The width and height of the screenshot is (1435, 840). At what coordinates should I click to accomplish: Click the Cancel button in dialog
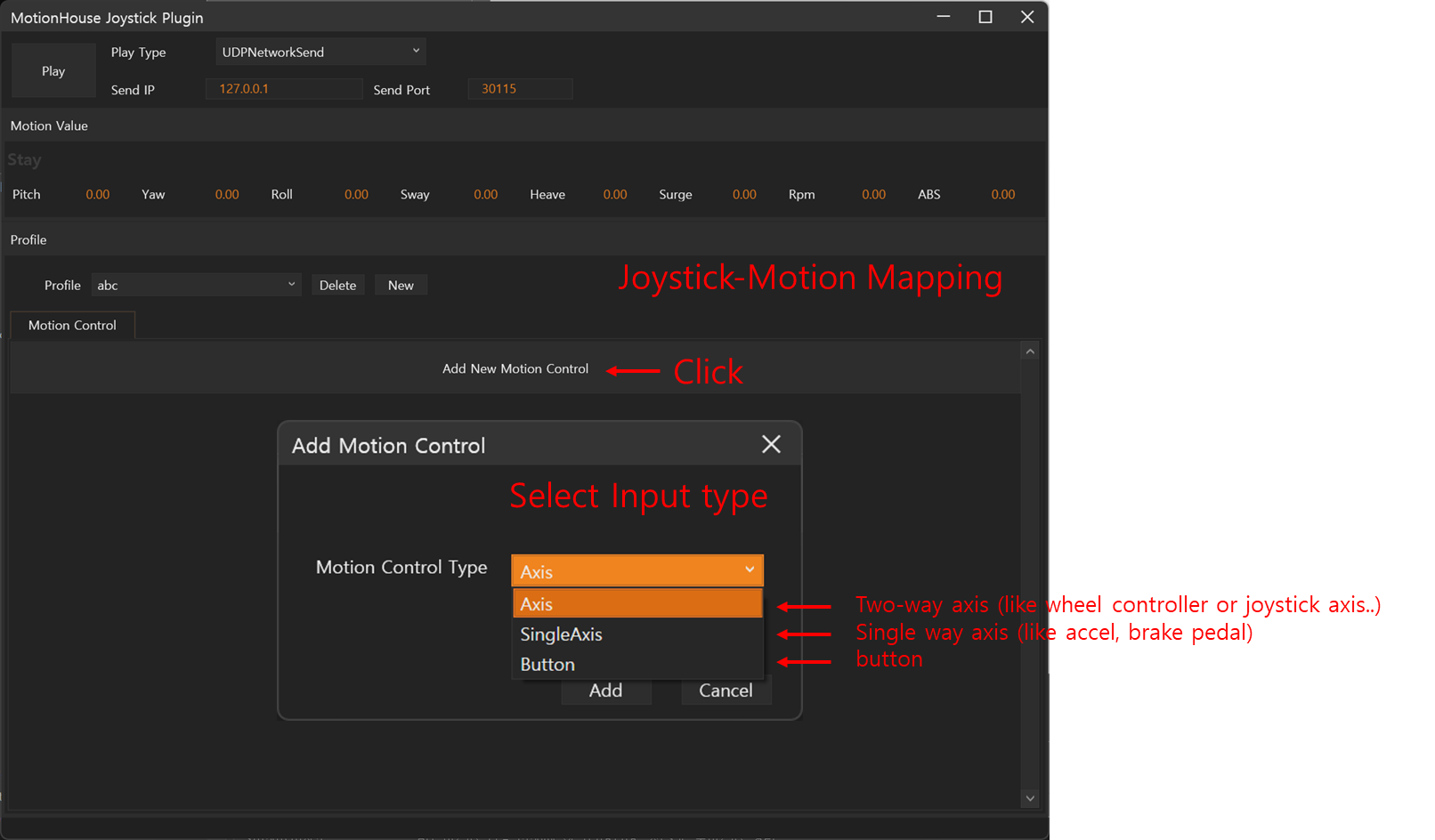coord(726,691)
